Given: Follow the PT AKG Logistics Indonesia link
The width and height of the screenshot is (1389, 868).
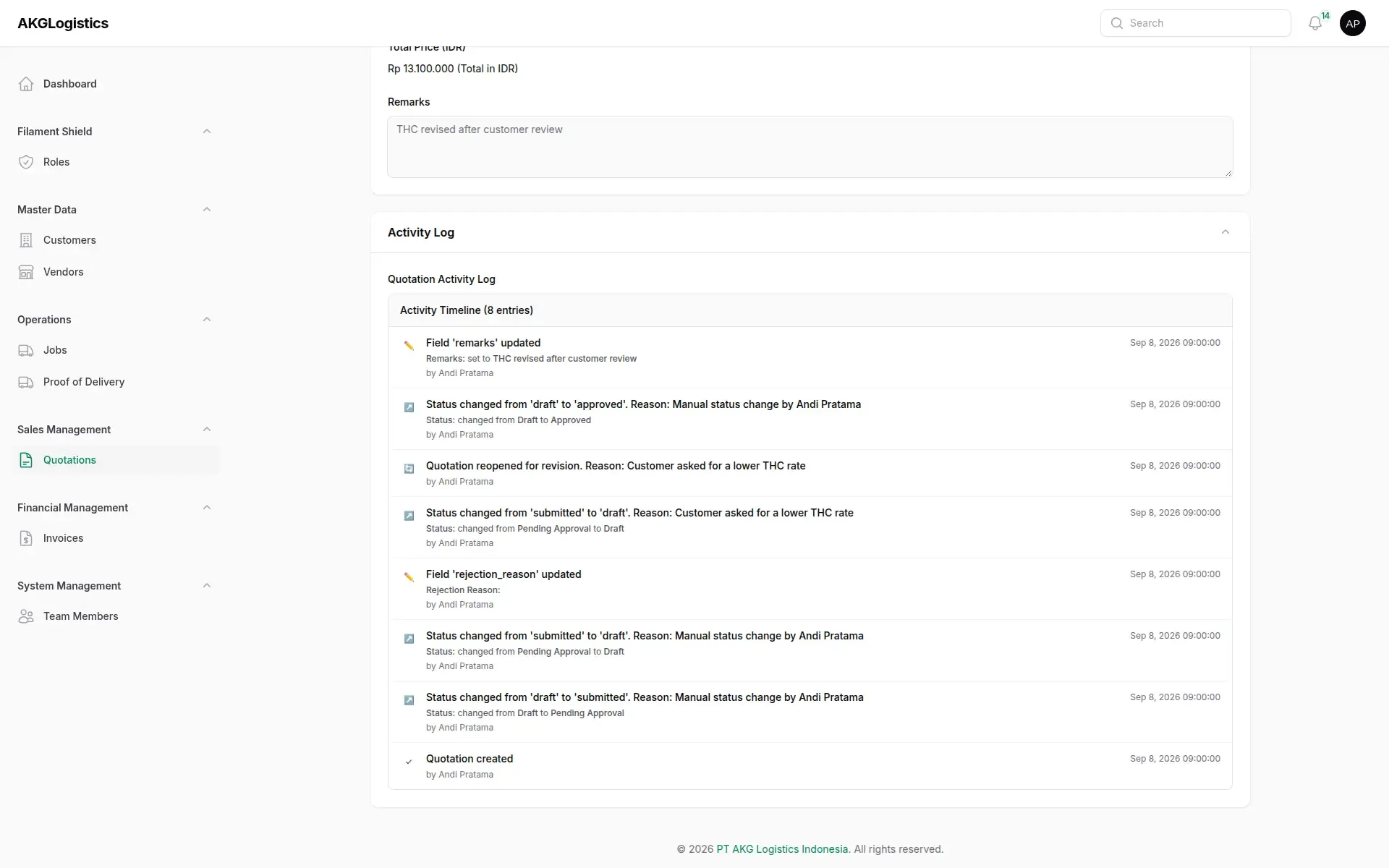Looking at the screenshot, I should point(782,849).
